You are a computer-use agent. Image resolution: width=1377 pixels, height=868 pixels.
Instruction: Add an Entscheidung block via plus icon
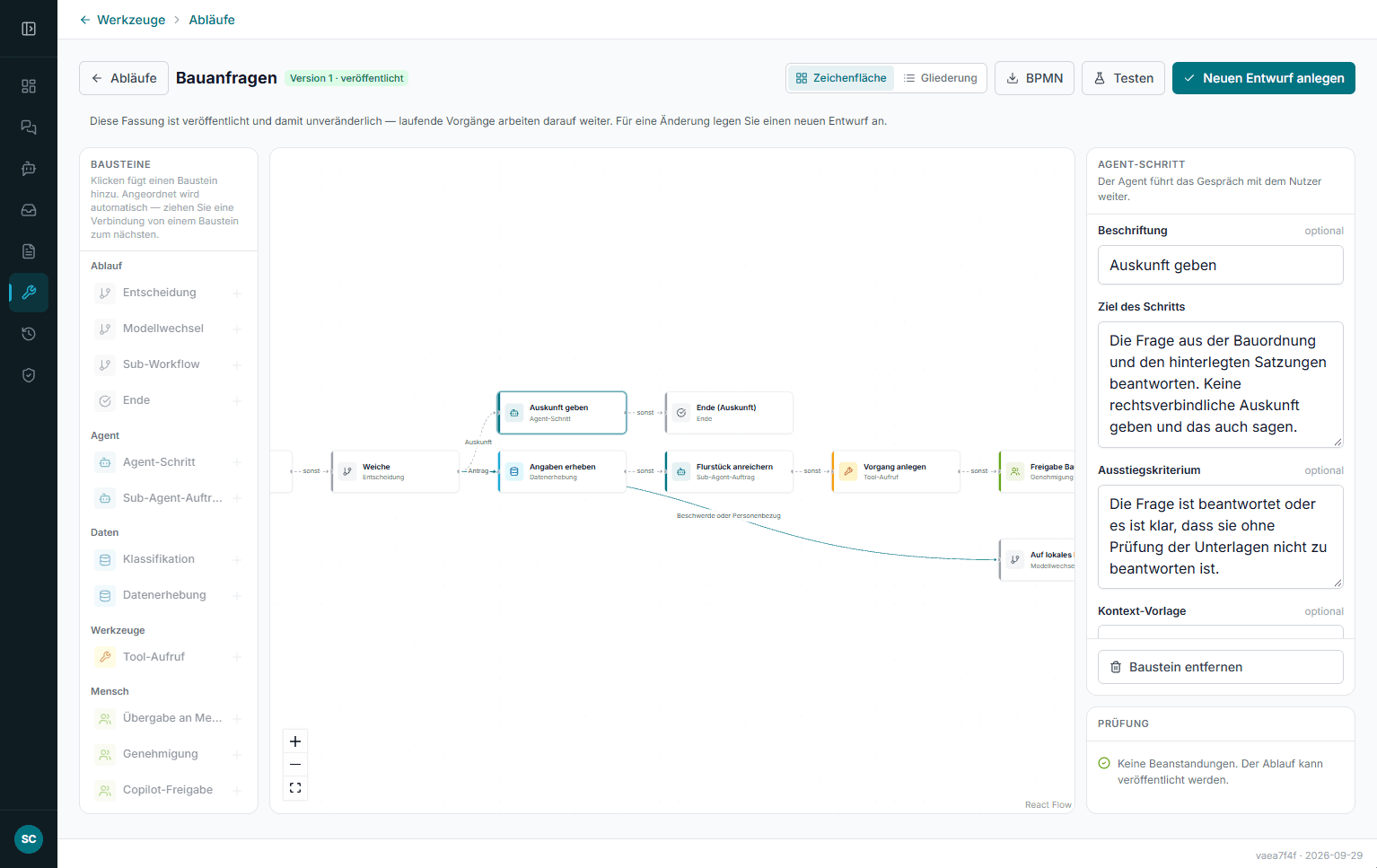237,293
